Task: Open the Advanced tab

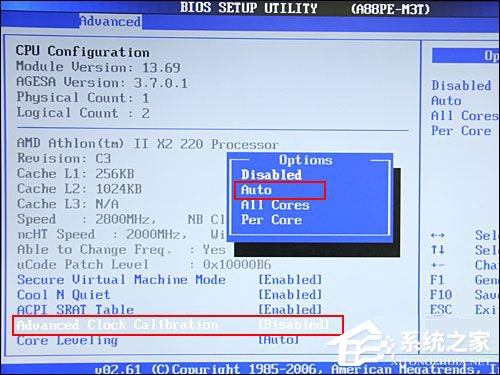Action: [x=110, y=22]
